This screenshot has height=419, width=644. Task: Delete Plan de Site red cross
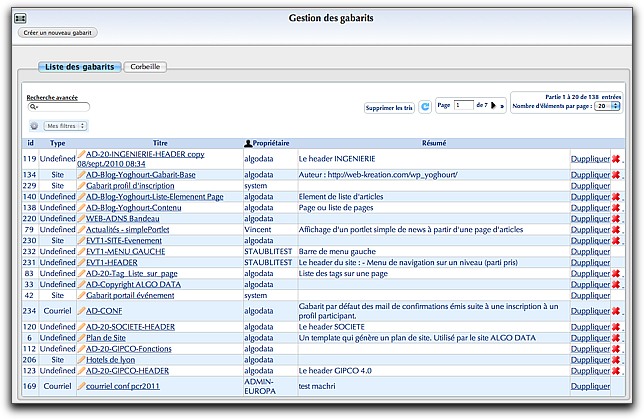pyautogui.click(x=616, y=338)
